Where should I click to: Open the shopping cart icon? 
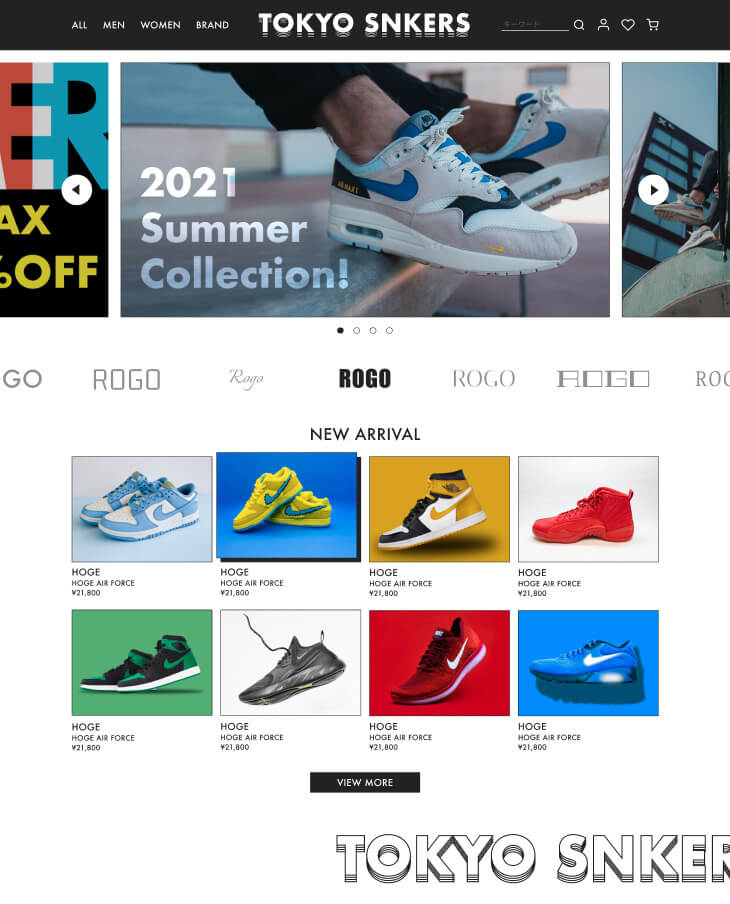tap(653, 25)
